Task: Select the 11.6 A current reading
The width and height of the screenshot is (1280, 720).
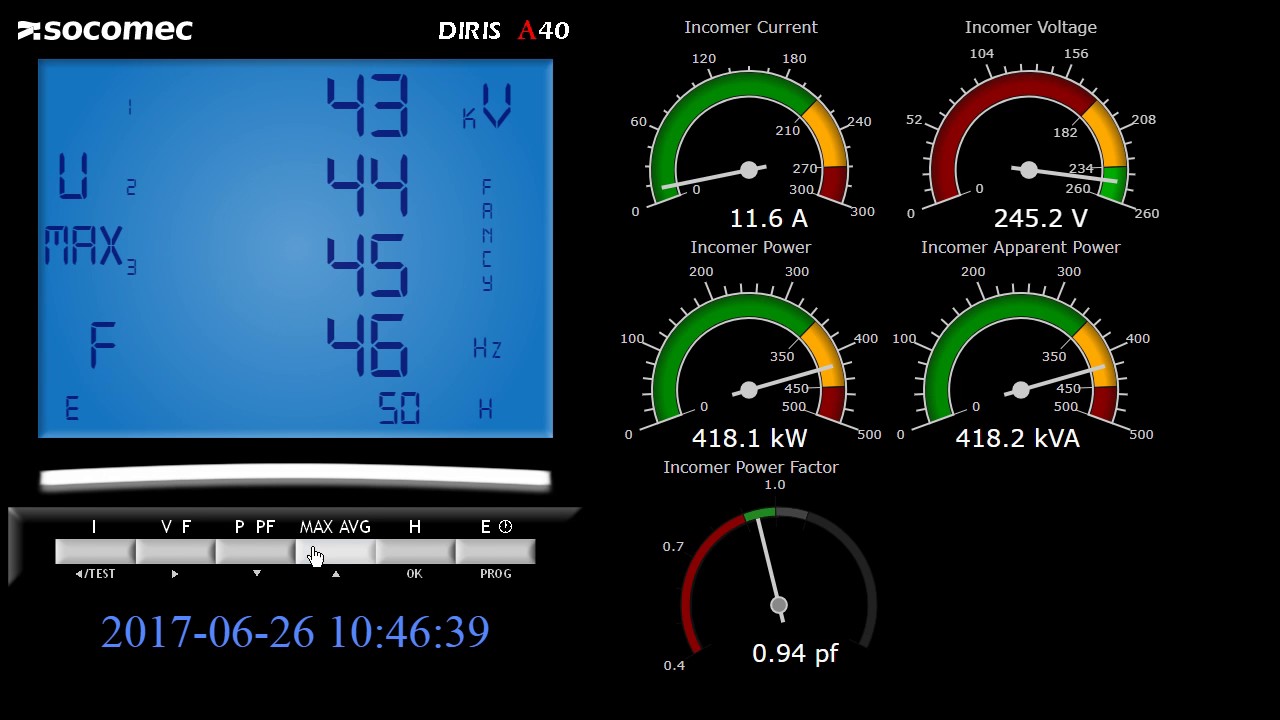Action: point(769,218)
